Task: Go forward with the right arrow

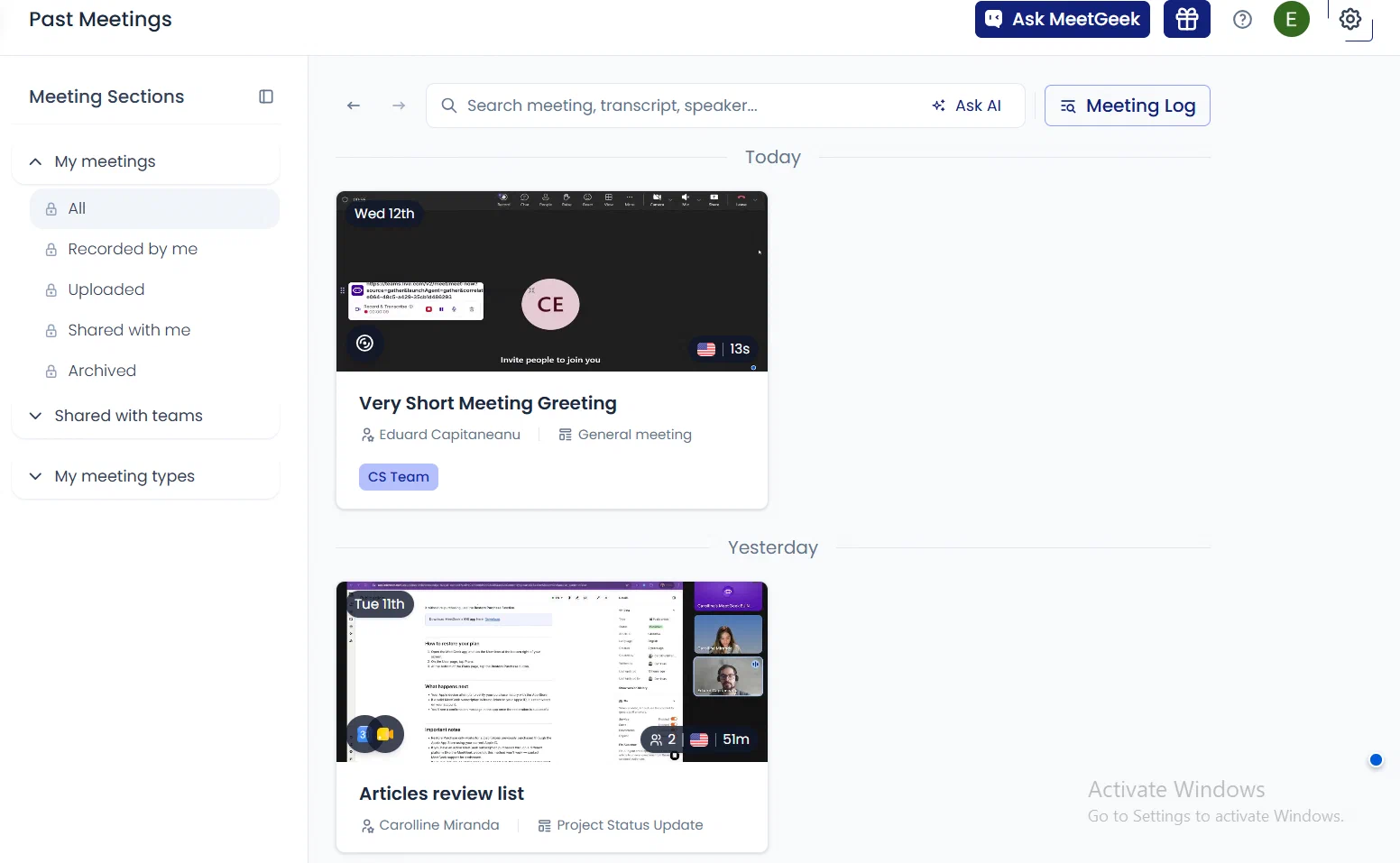Action: 399,106
